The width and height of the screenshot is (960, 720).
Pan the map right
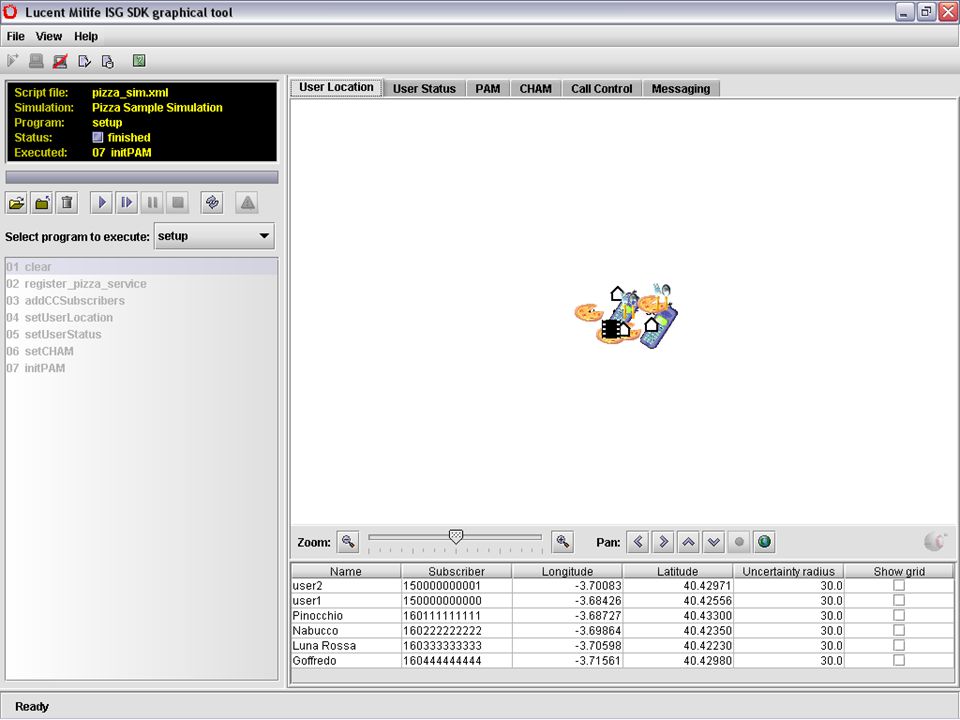click(663, 542)
